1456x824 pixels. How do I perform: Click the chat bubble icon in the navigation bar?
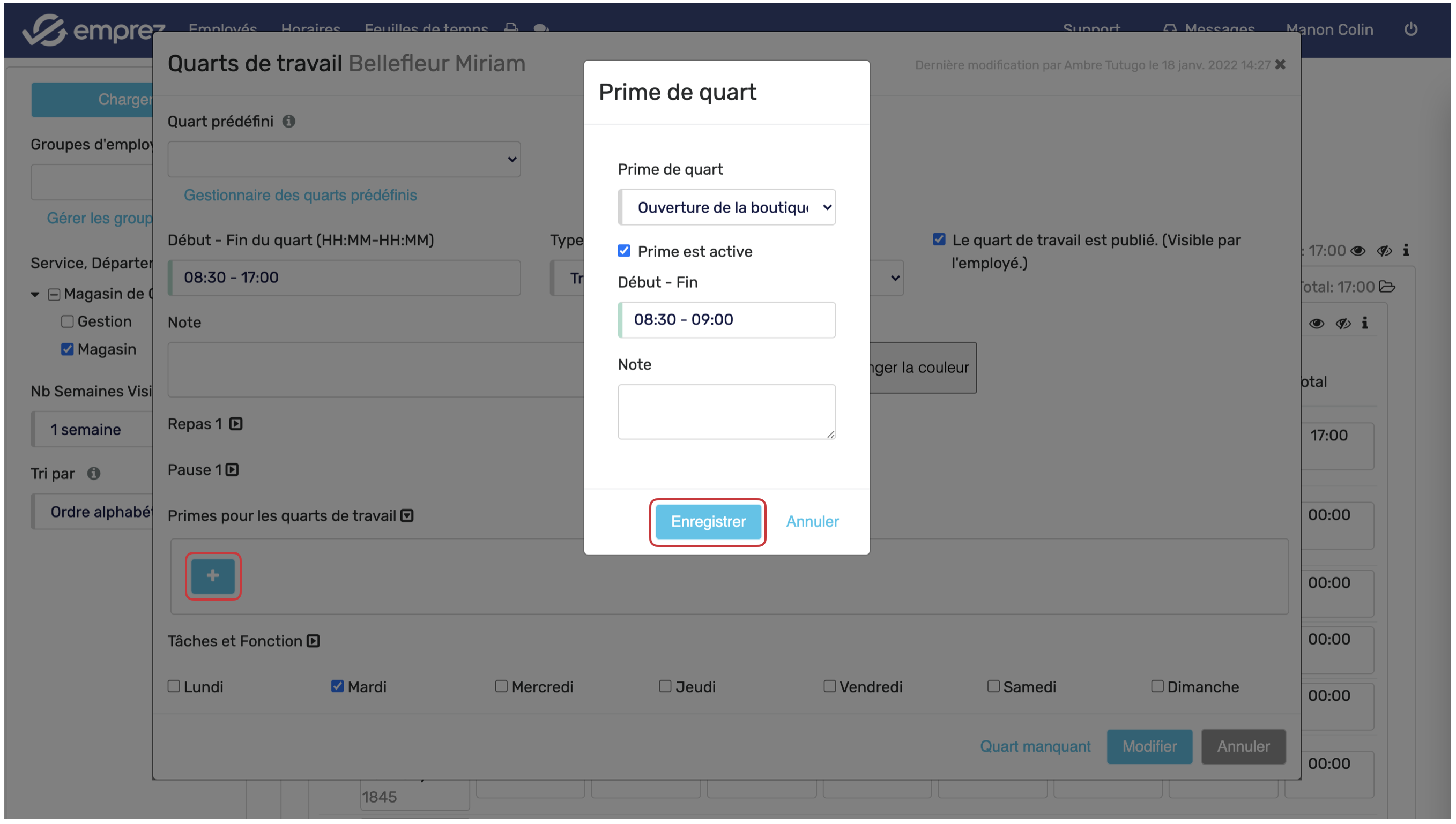pyautogui.click(x=541, y=27)
